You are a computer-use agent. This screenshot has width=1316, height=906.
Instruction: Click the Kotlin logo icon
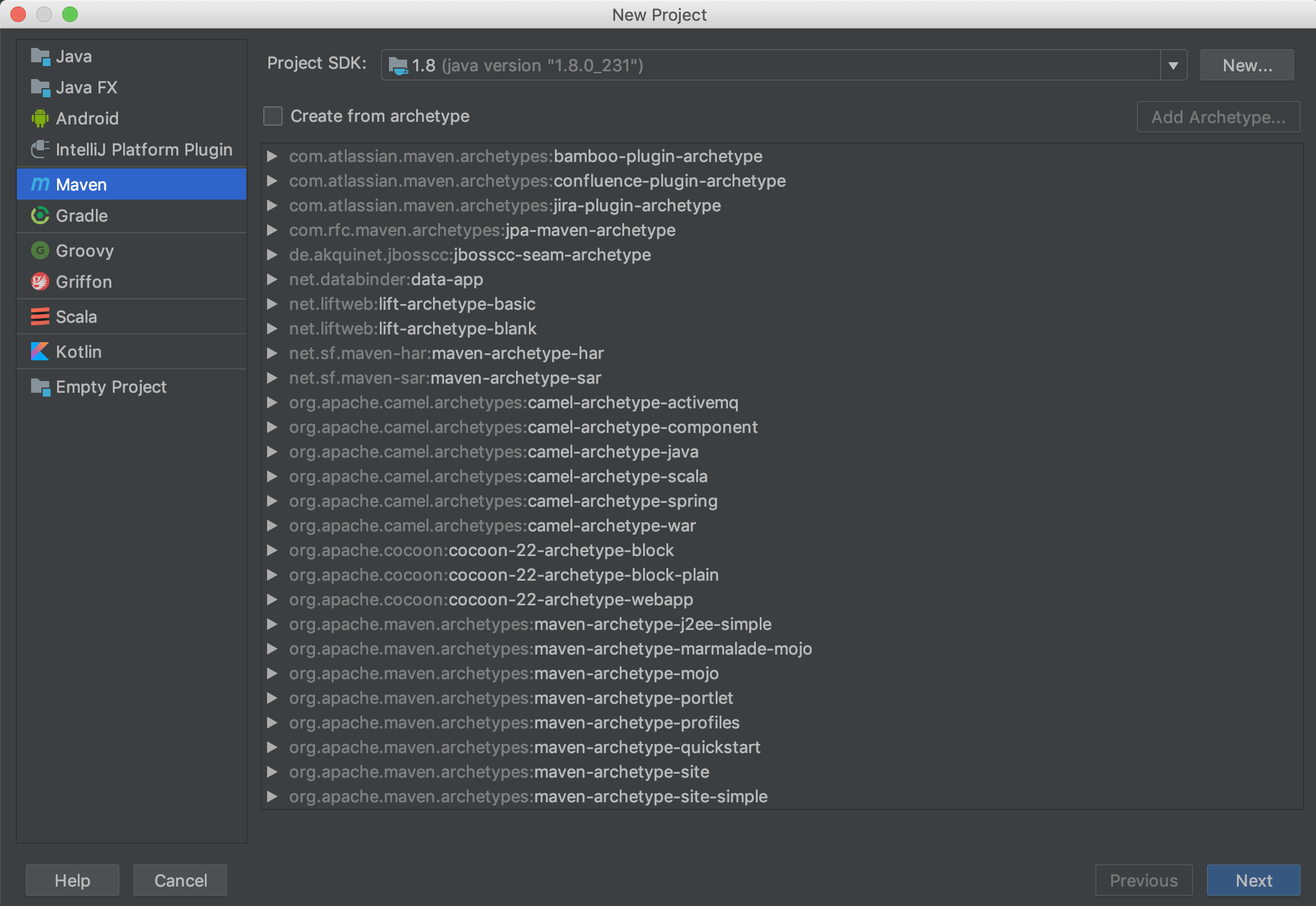coord(40,352)
